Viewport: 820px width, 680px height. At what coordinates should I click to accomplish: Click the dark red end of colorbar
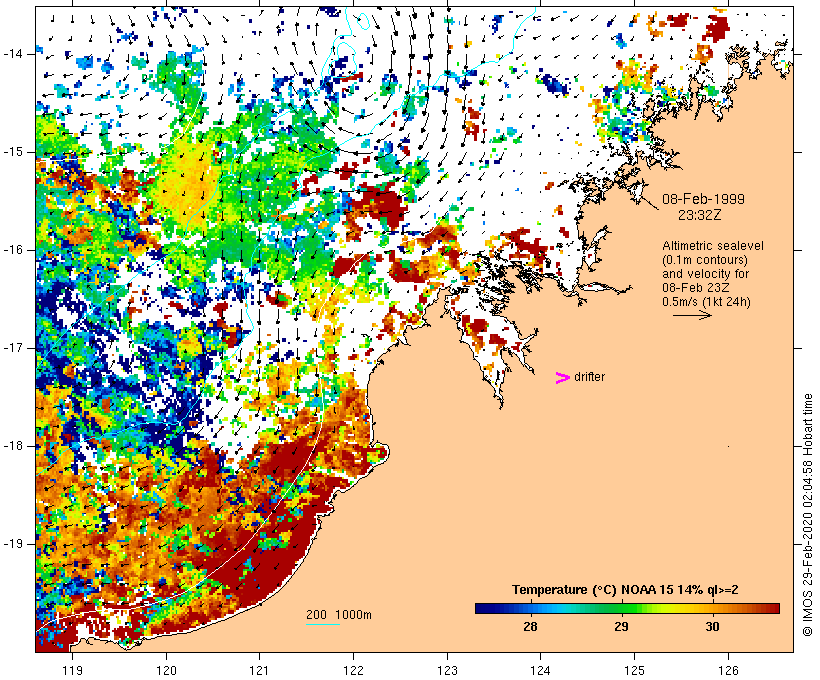[x=773, y=608]
